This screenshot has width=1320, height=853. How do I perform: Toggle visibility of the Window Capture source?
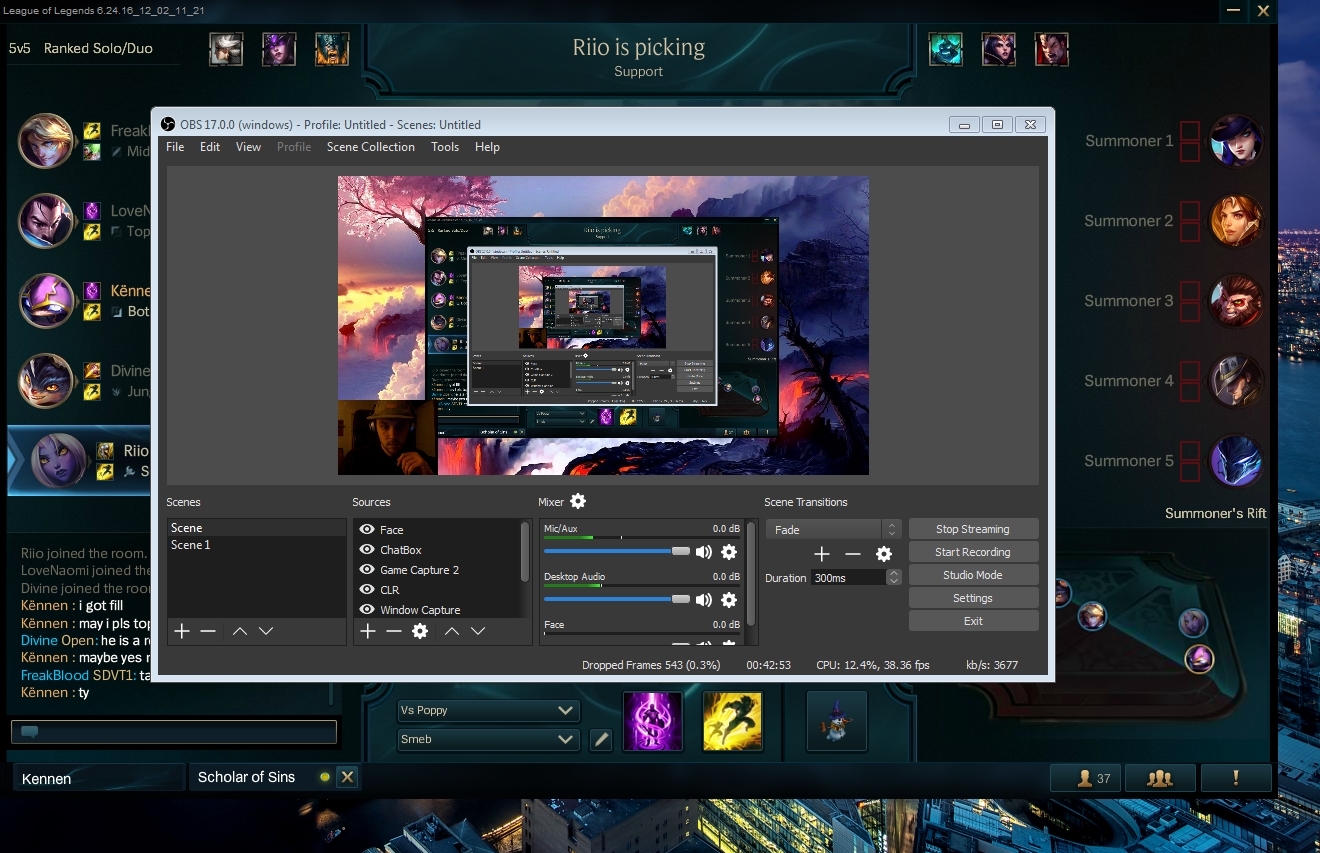(x=367, y=610)
